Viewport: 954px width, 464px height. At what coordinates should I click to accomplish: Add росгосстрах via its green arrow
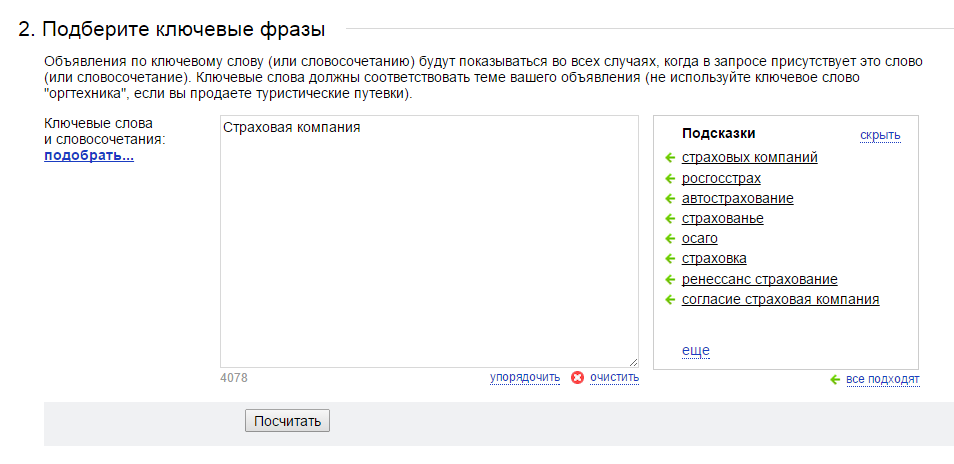670,179
